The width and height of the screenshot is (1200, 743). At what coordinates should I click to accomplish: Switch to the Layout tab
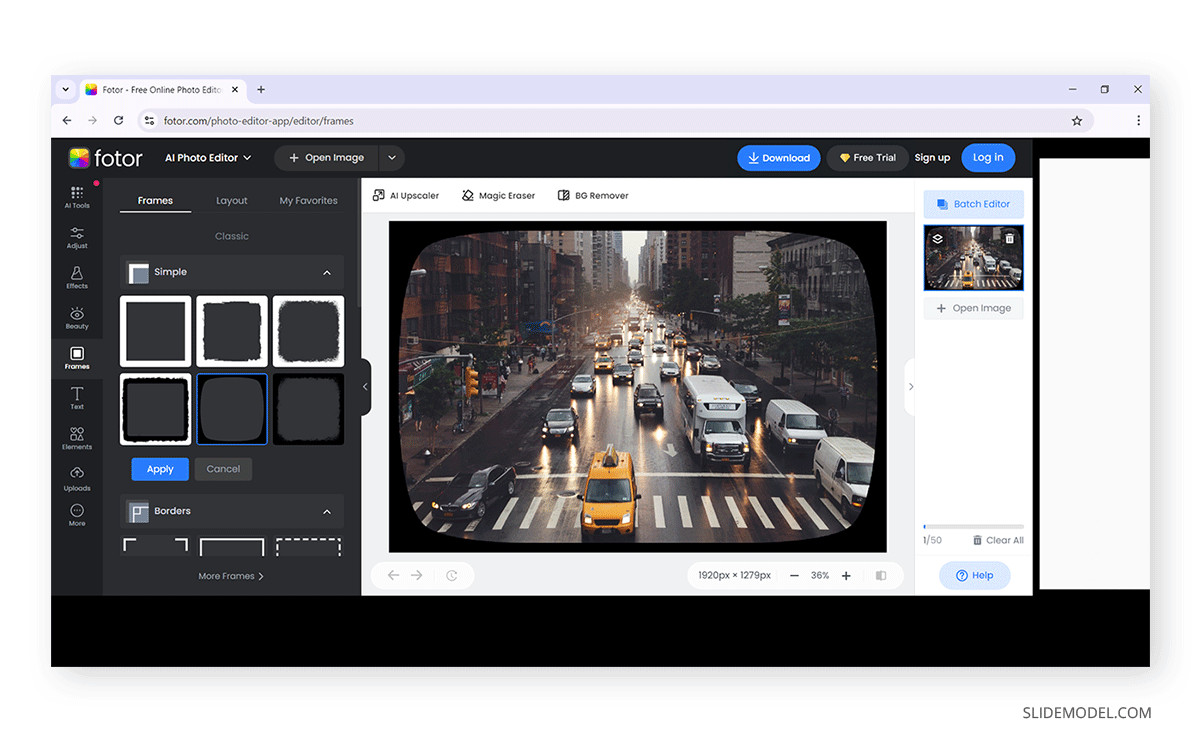(x=231, y=200)
